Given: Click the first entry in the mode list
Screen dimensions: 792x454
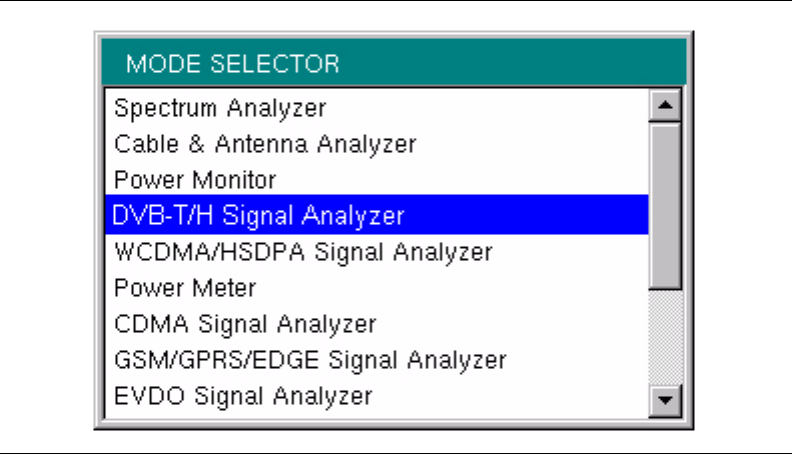Looking at the screenshot, I should [x=220, y=107].
